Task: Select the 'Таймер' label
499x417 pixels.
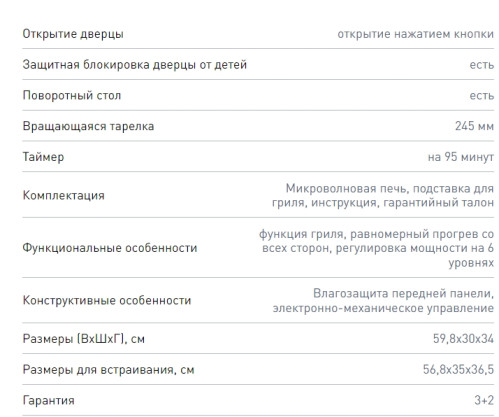Action: pos(43,157)
